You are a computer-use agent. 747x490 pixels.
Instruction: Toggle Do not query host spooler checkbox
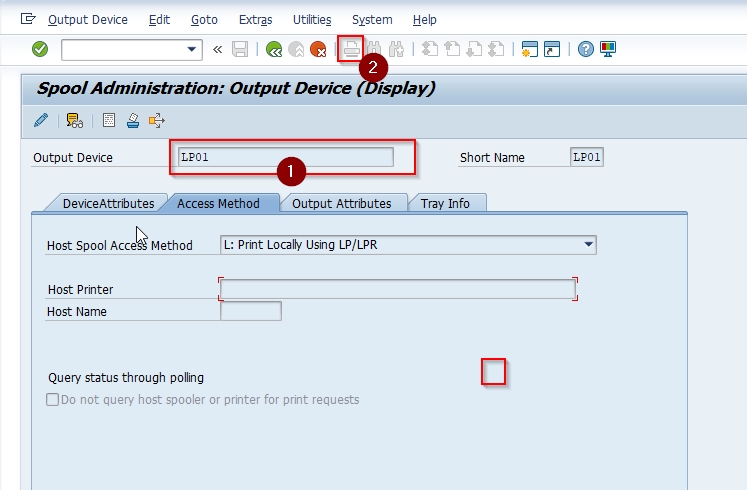pyautogui.click(x=52, y=399)
